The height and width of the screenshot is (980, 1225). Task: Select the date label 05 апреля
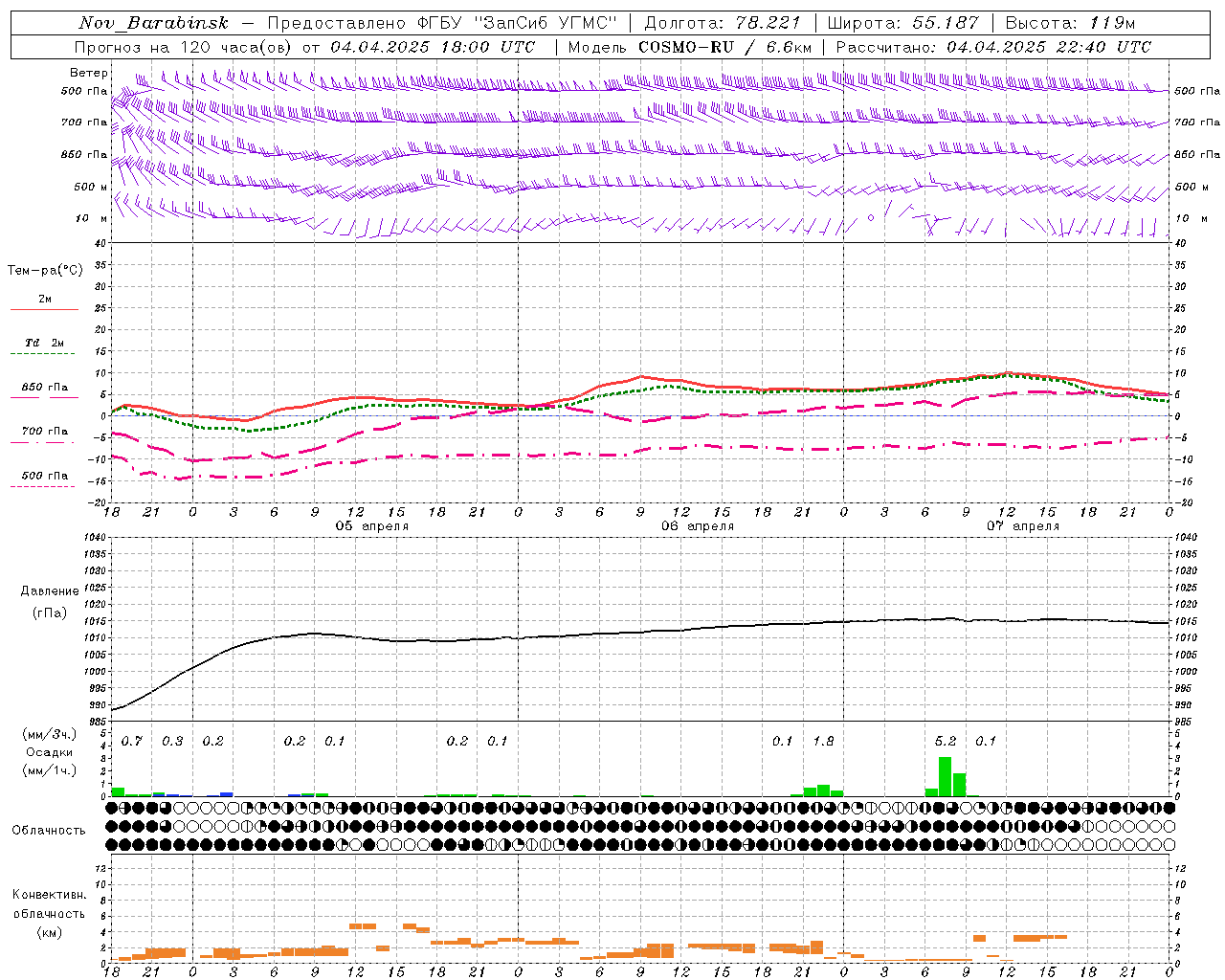coord(371,526)
